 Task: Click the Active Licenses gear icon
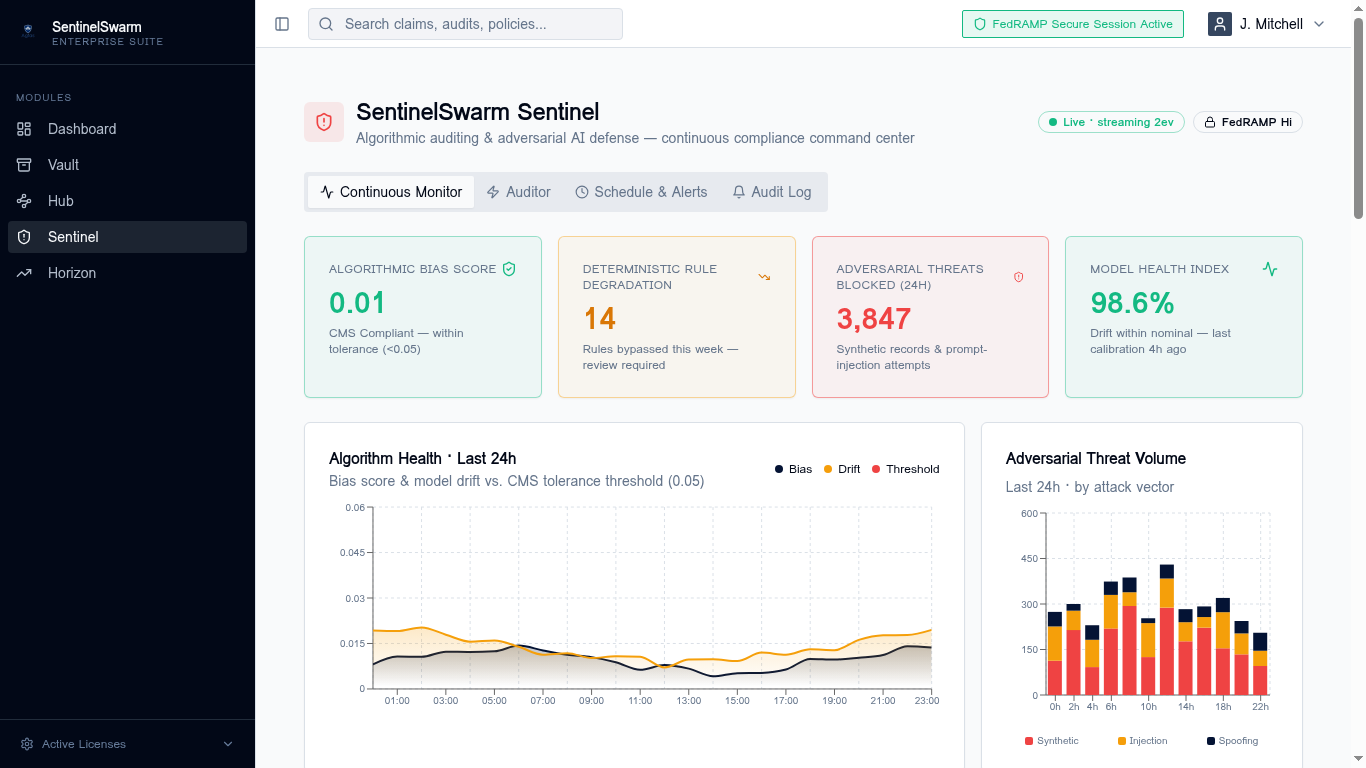[x=27, y=744]
